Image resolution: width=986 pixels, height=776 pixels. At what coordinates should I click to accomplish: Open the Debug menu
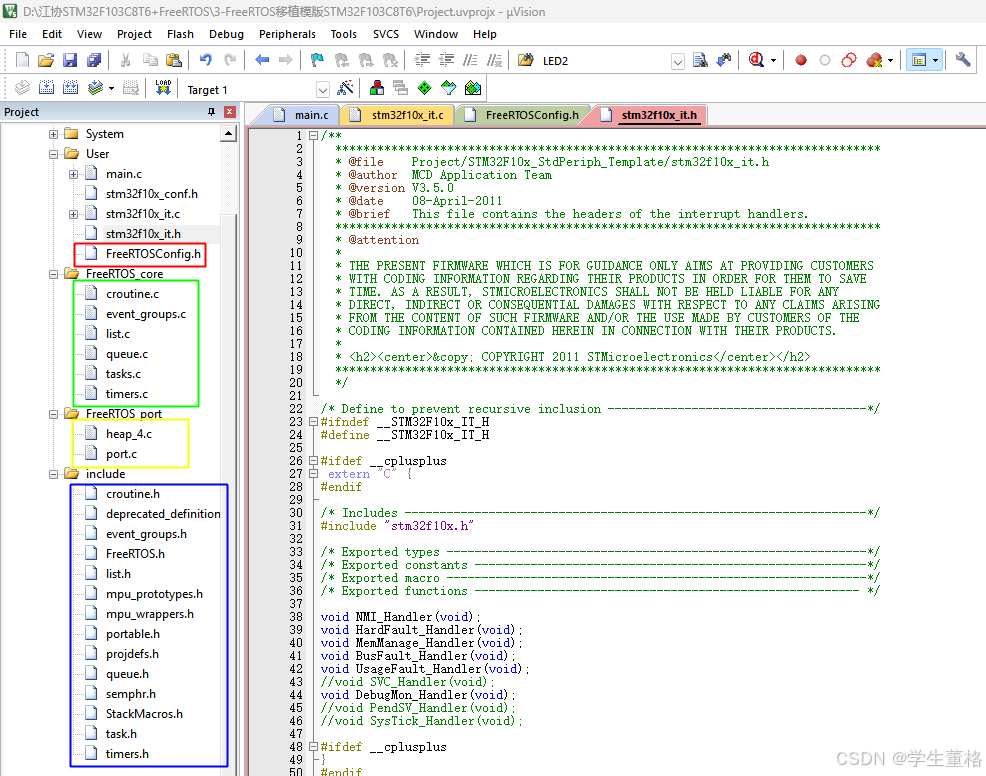[x=226, y=34]
